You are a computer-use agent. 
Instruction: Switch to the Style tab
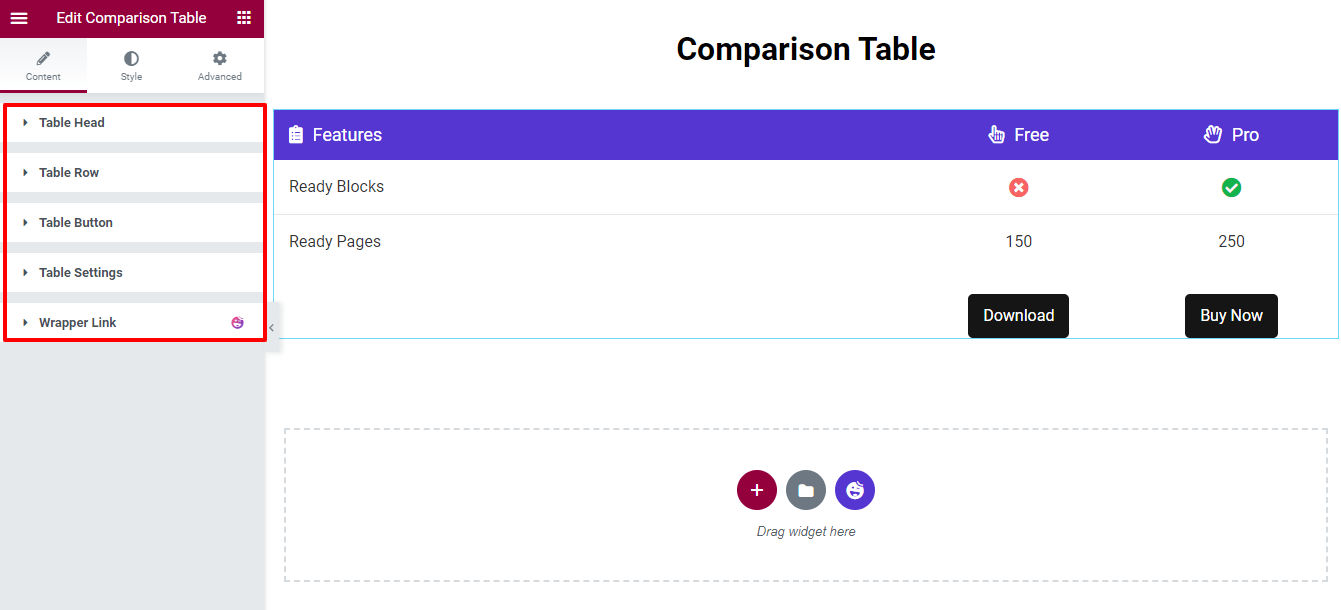point(131,65)
